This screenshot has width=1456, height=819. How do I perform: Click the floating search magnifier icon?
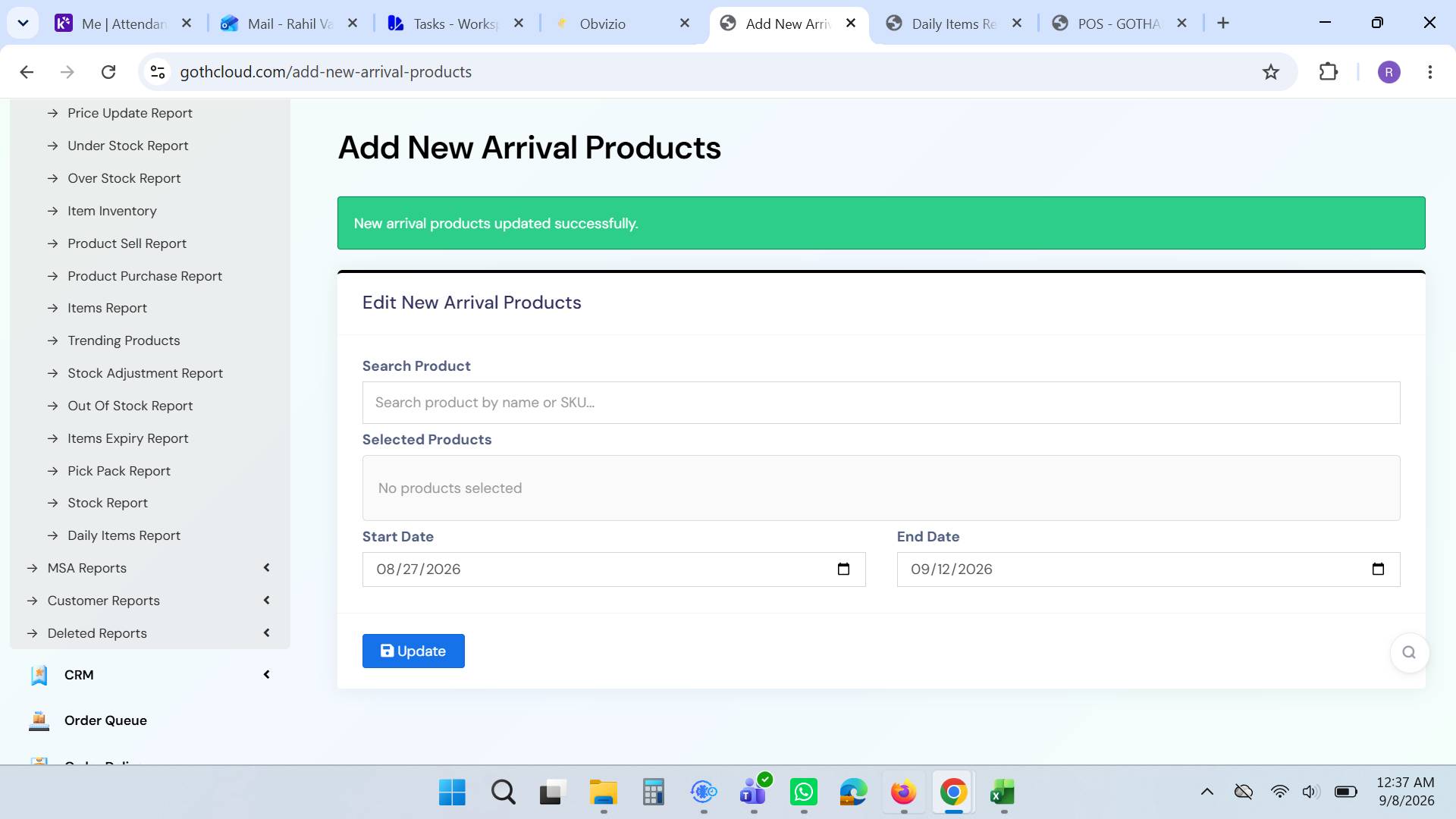pos(1409,652)
